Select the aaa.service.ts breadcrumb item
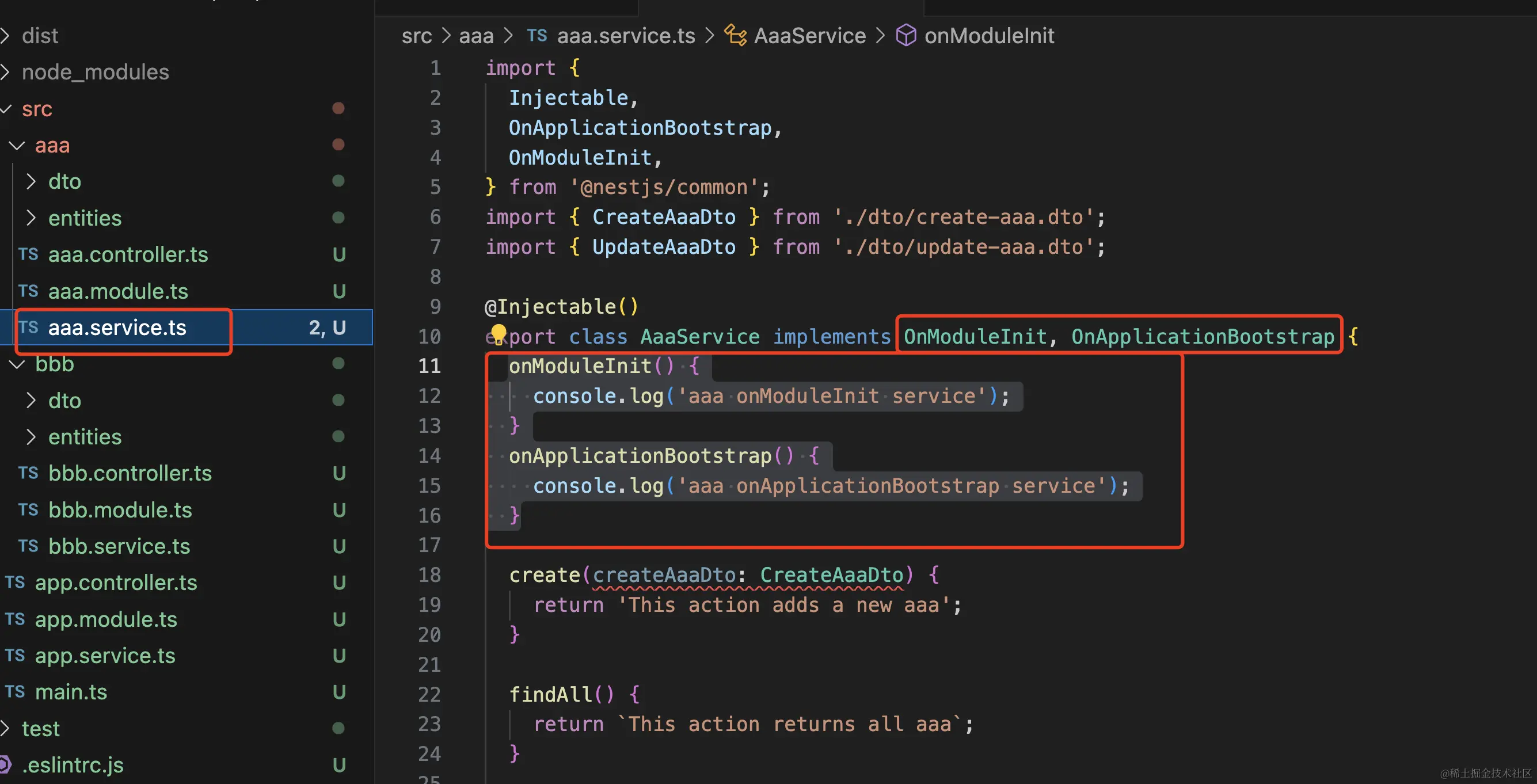This screenshot has width=1537, height=784. pos(625,36)
